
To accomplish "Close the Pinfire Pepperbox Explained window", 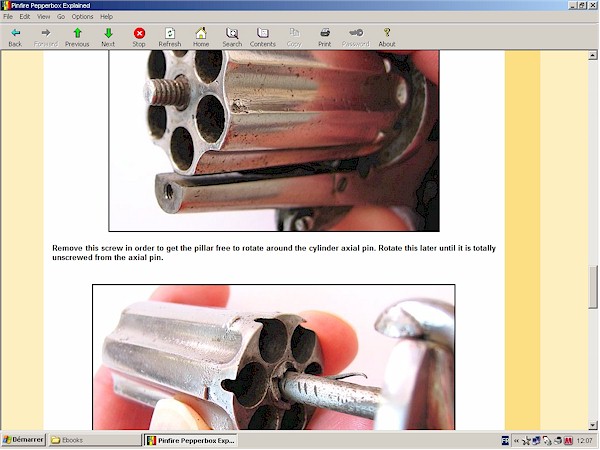I will click(x=592, y=5).
